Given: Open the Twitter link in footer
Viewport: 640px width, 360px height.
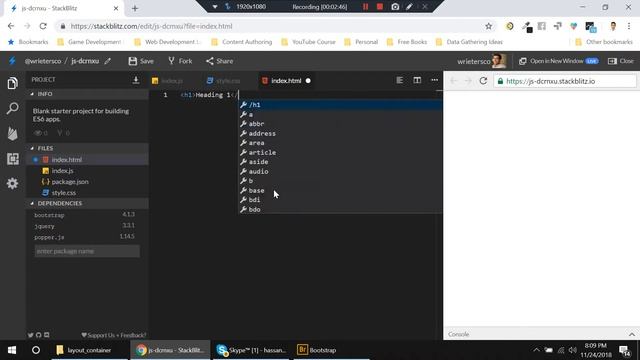Looking at the screenshot, I should point(31,335).
